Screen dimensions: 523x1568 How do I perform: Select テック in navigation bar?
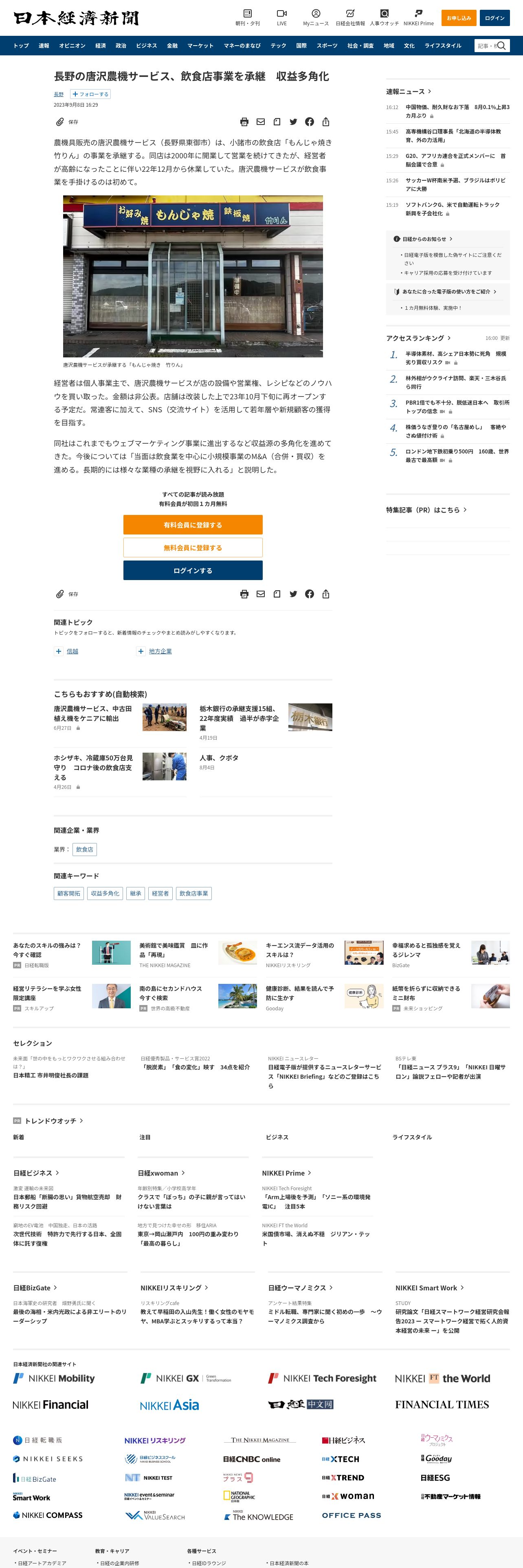click(278, 46)
